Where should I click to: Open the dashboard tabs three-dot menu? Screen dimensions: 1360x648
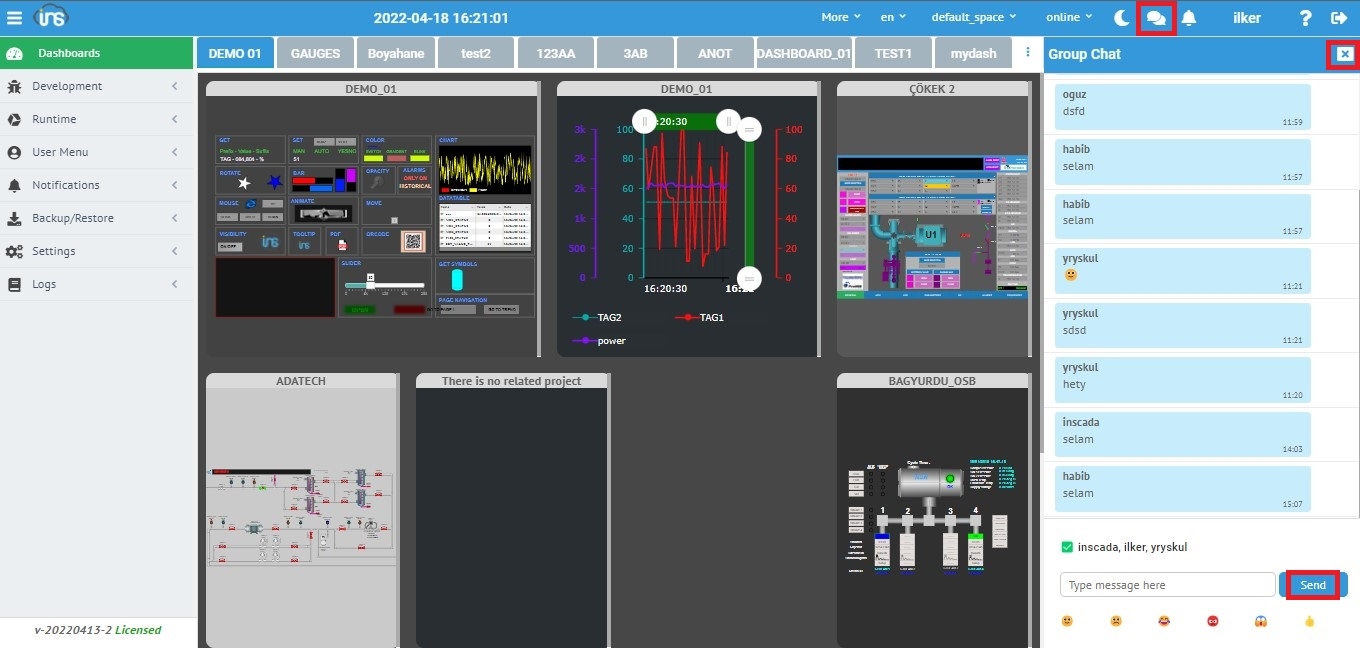(x=1027, y=52)
